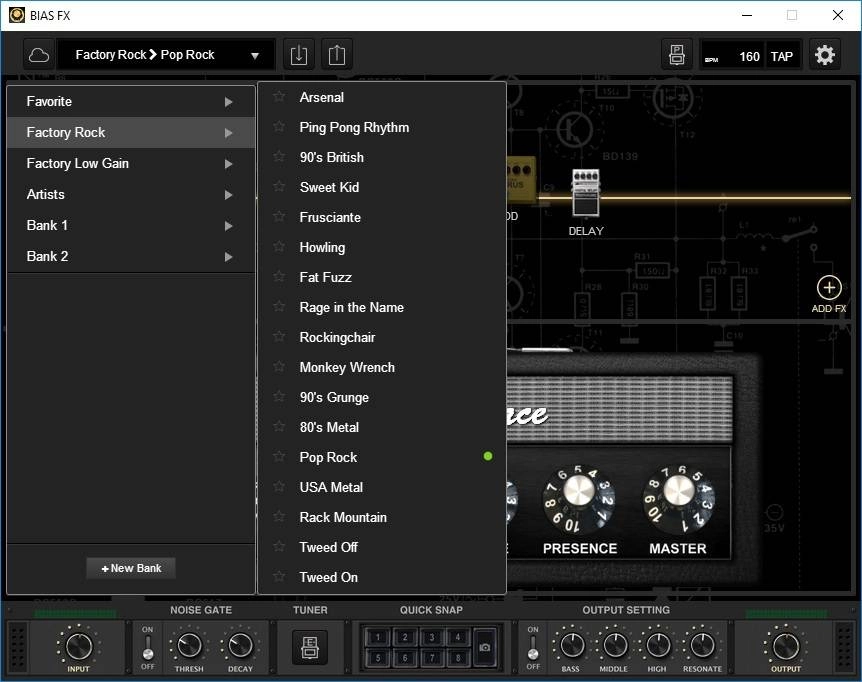Click the ADD FX plus icon
The width and height of the screenshot is (862, 682).
tap(829, 287)
